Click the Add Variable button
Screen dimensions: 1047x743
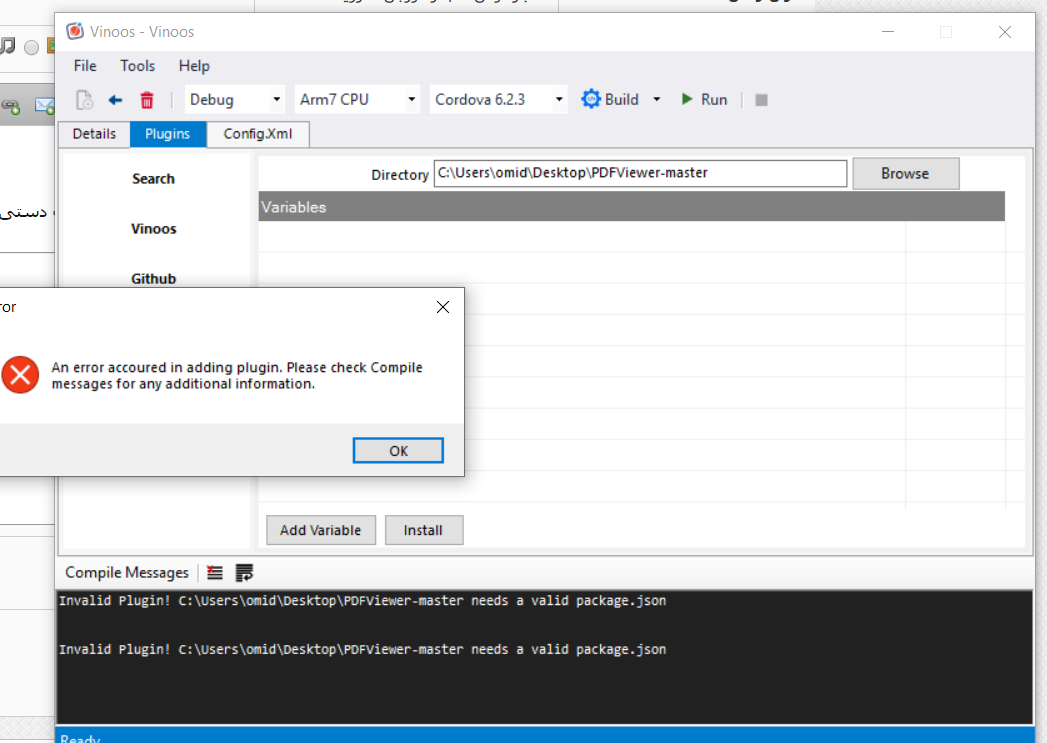(321, 530)
